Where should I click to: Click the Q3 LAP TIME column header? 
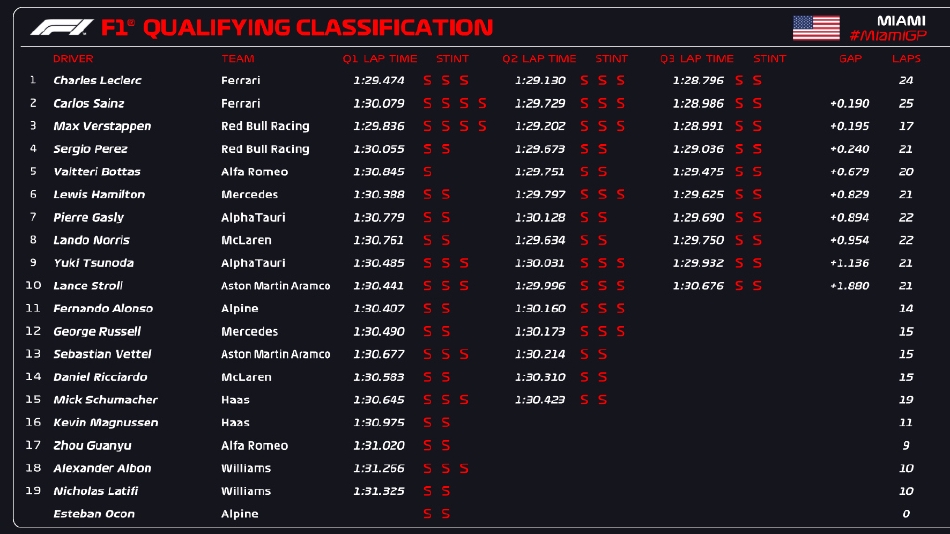pyautogui.click(x=697, y=59)
